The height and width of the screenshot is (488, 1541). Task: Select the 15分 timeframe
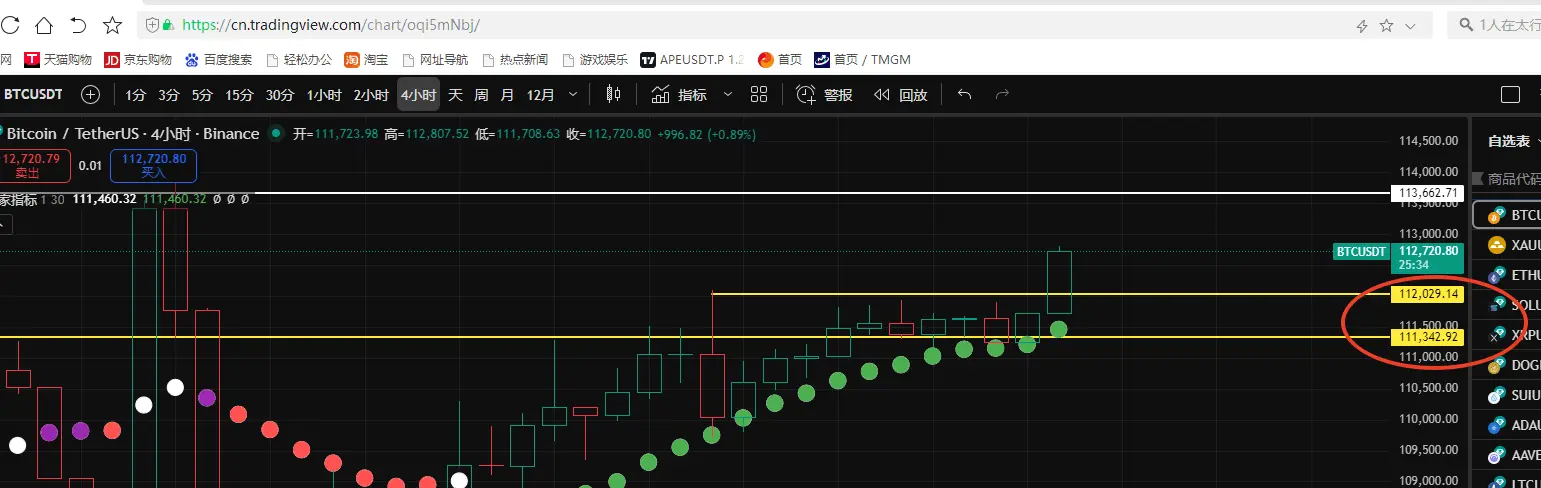(x=239, y=95)
